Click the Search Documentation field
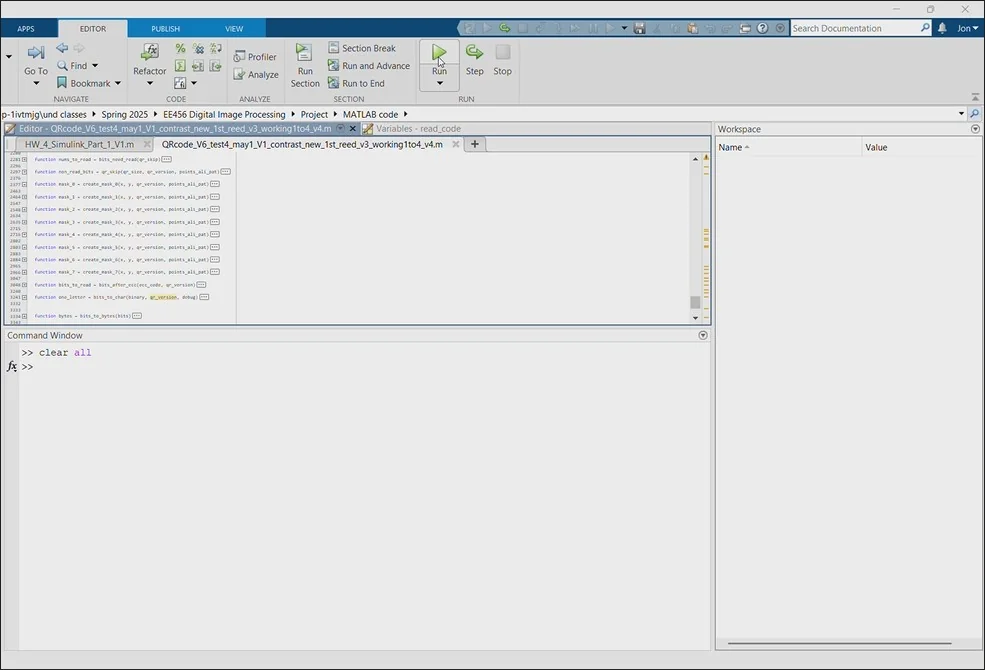Viewport: 985px width, 670px height. click(855, 28)
